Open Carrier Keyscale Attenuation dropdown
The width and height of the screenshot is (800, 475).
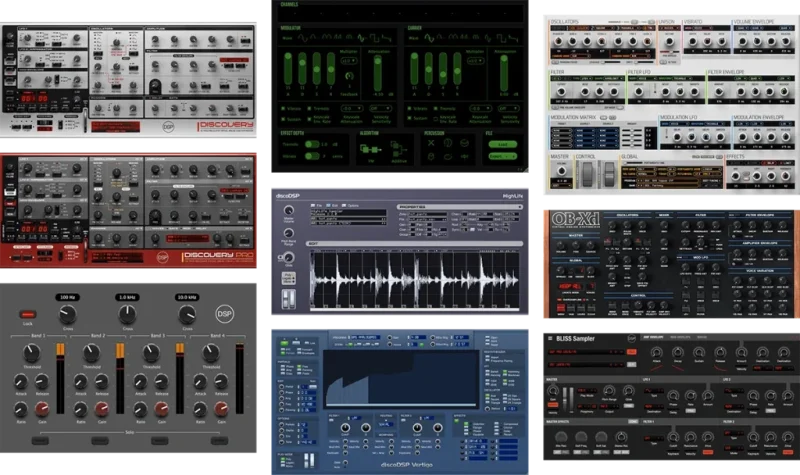tap(480, 108)
